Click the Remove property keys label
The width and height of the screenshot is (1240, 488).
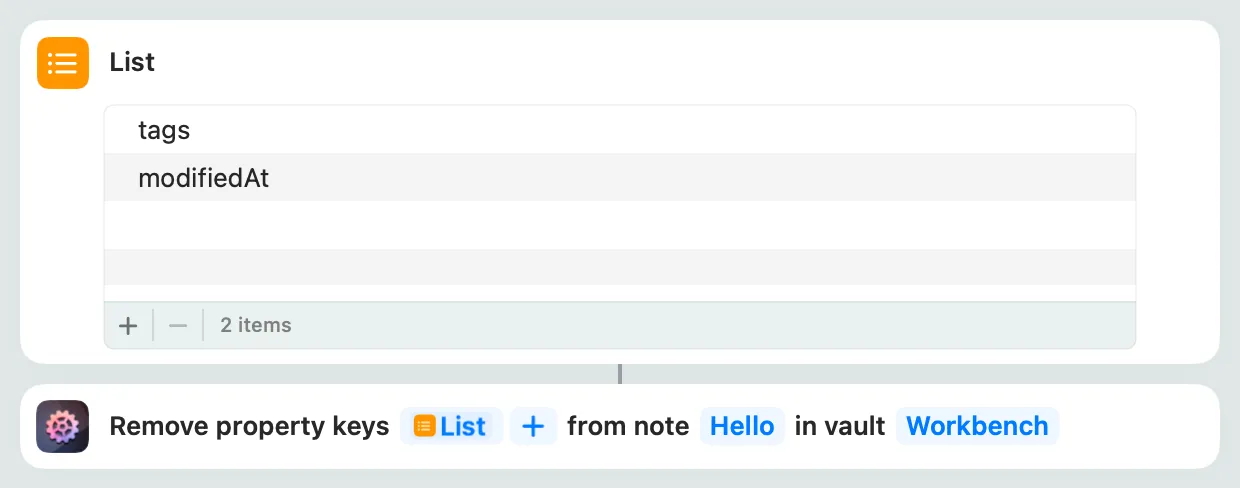click(x=249, y=426)
